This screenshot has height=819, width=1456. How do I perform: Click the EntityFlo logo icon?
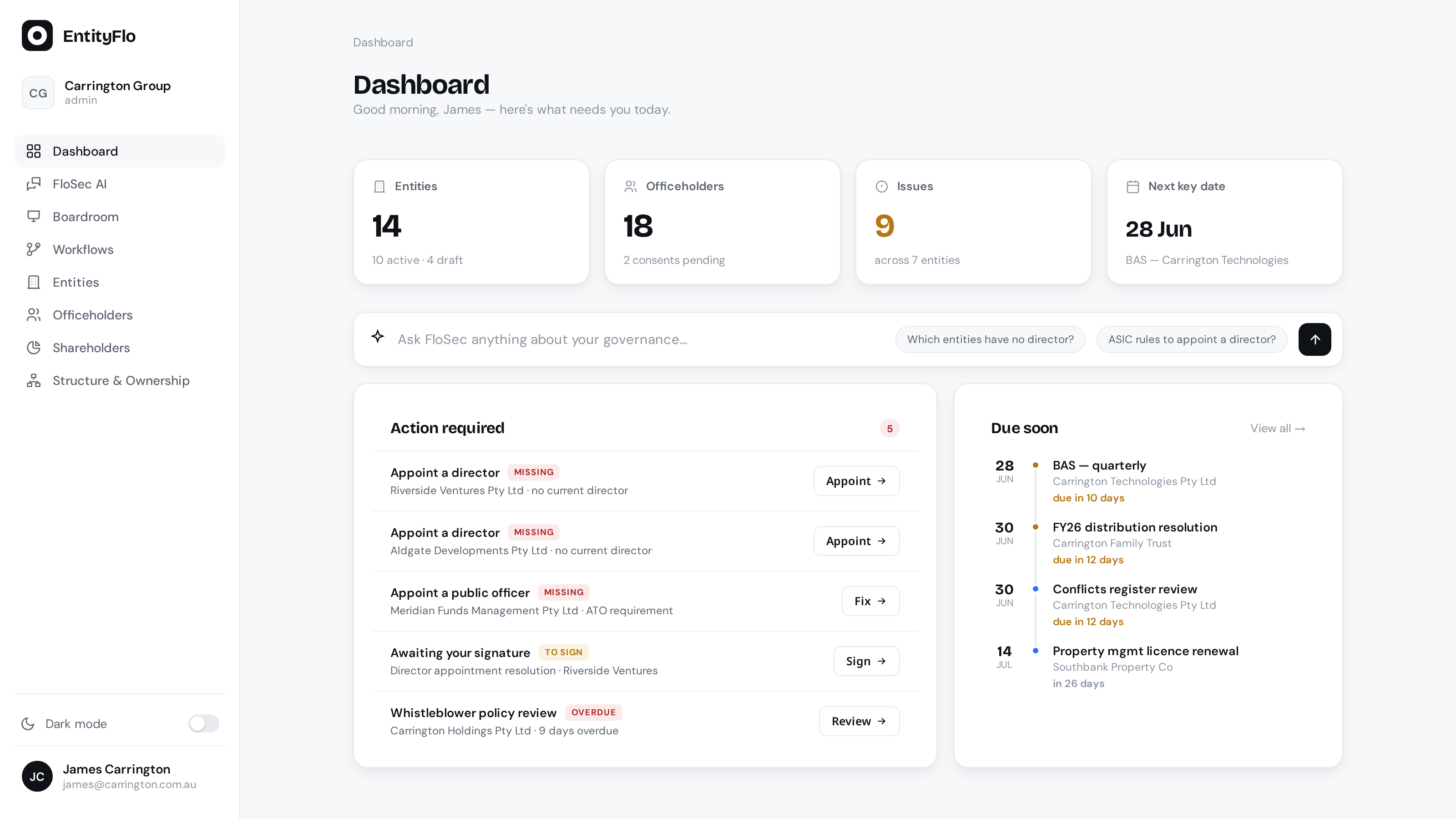[37, 35]
